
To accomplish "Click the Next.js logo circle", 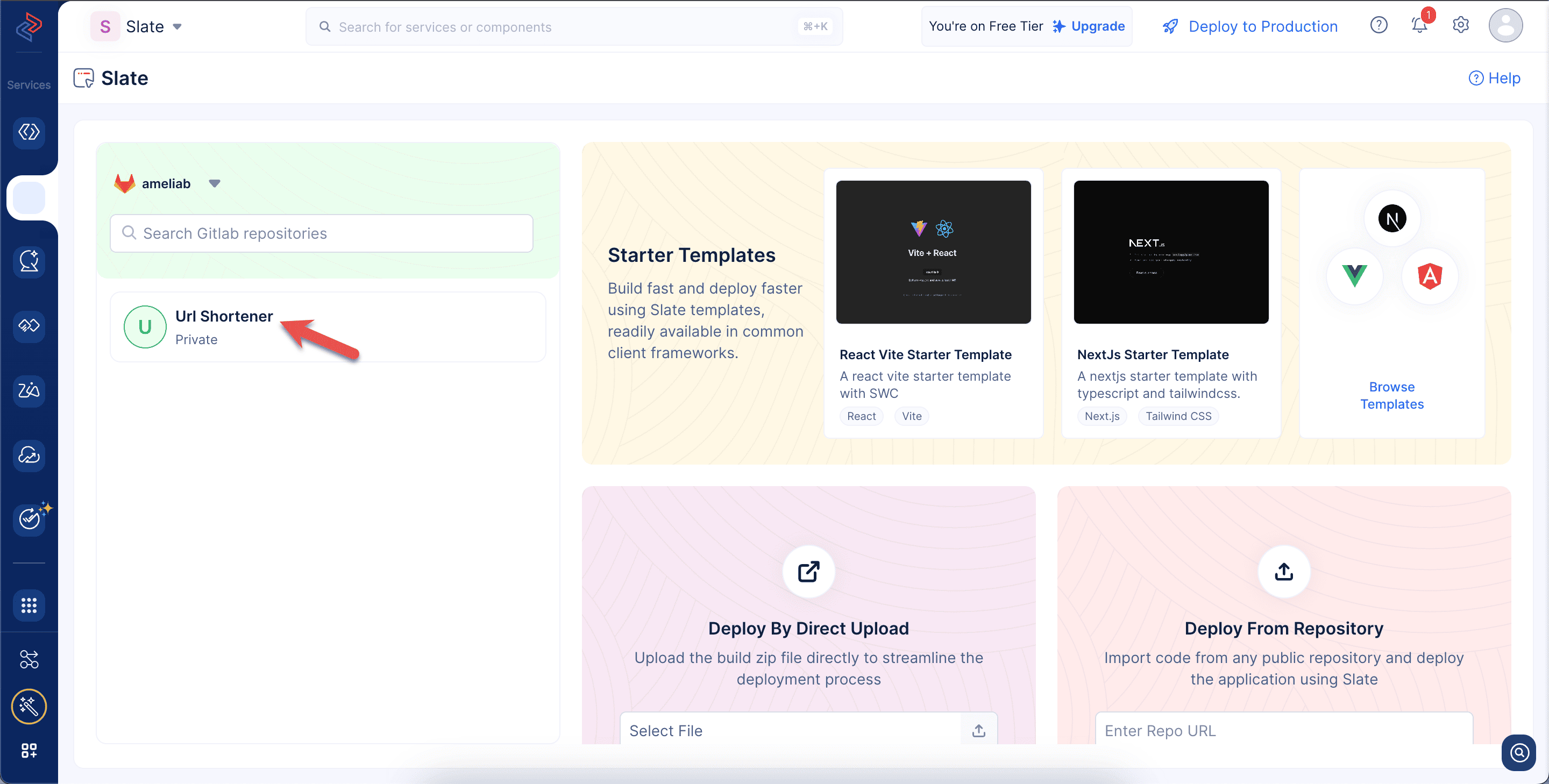I will [x=1392, y=219].
